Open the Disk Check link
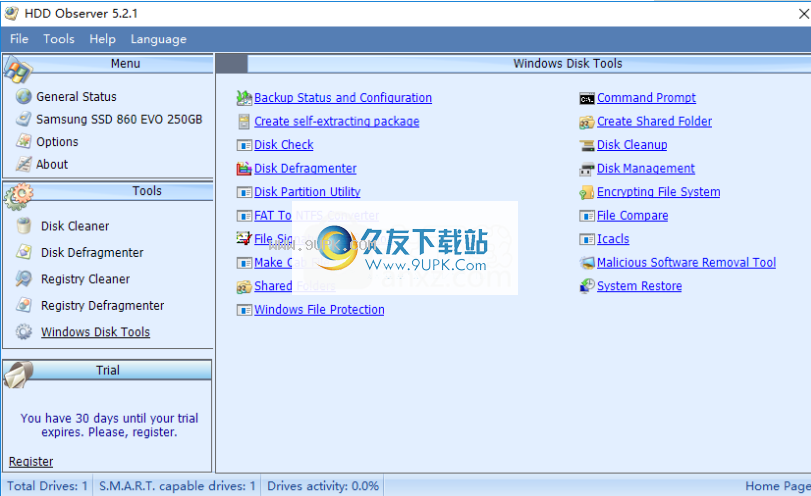811x496 pixels. (x=283, y=145)
